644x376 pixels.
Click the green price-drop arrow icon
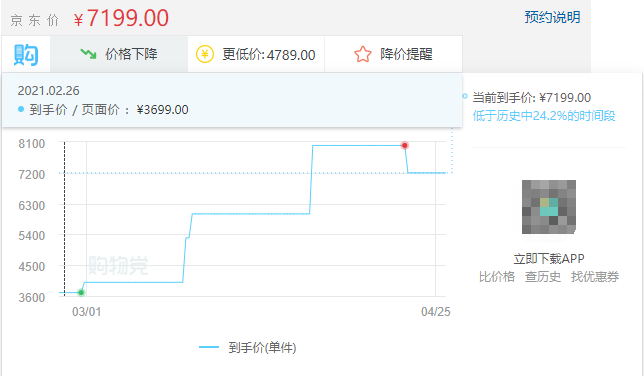(88, 54)
